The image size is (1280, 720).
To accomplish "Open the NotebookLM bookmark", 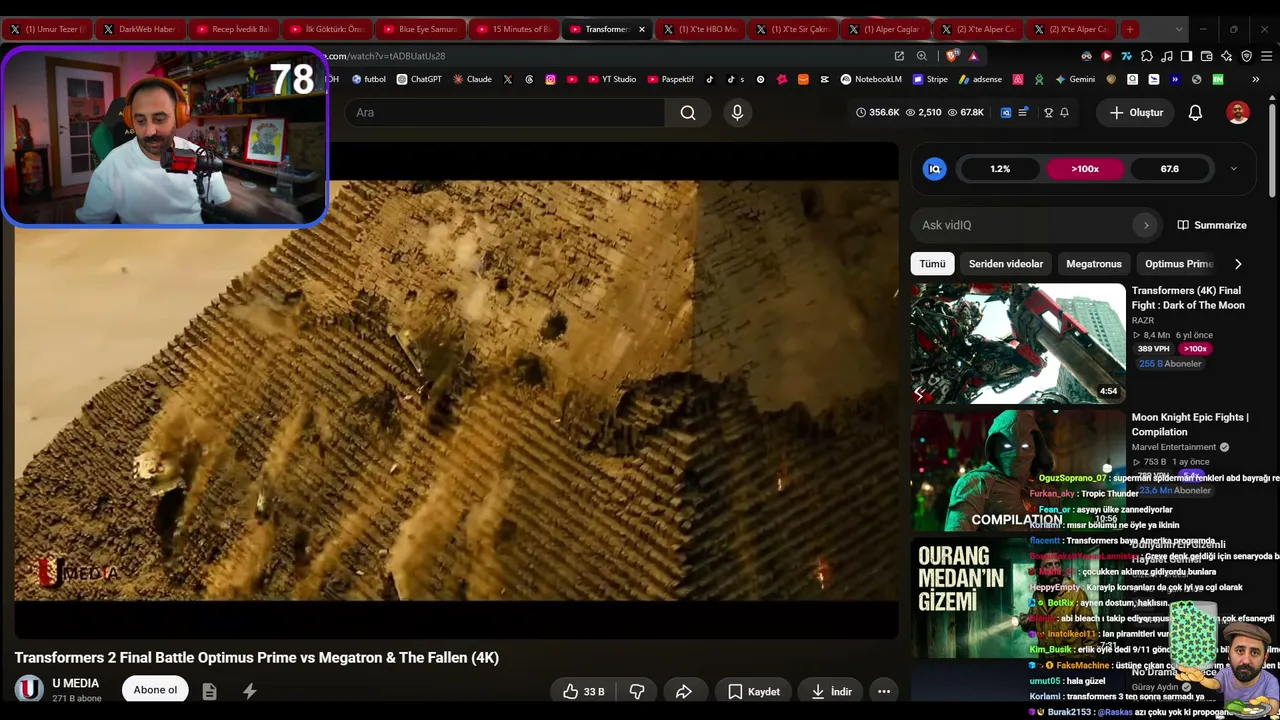I will [871, 79].
